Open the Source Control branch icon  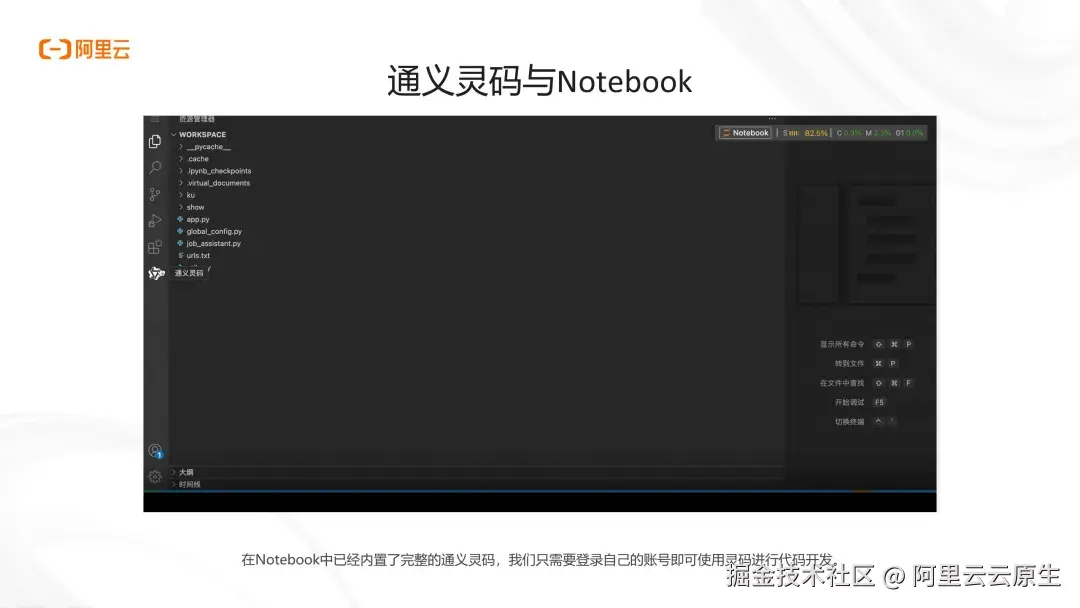(155, 194)
